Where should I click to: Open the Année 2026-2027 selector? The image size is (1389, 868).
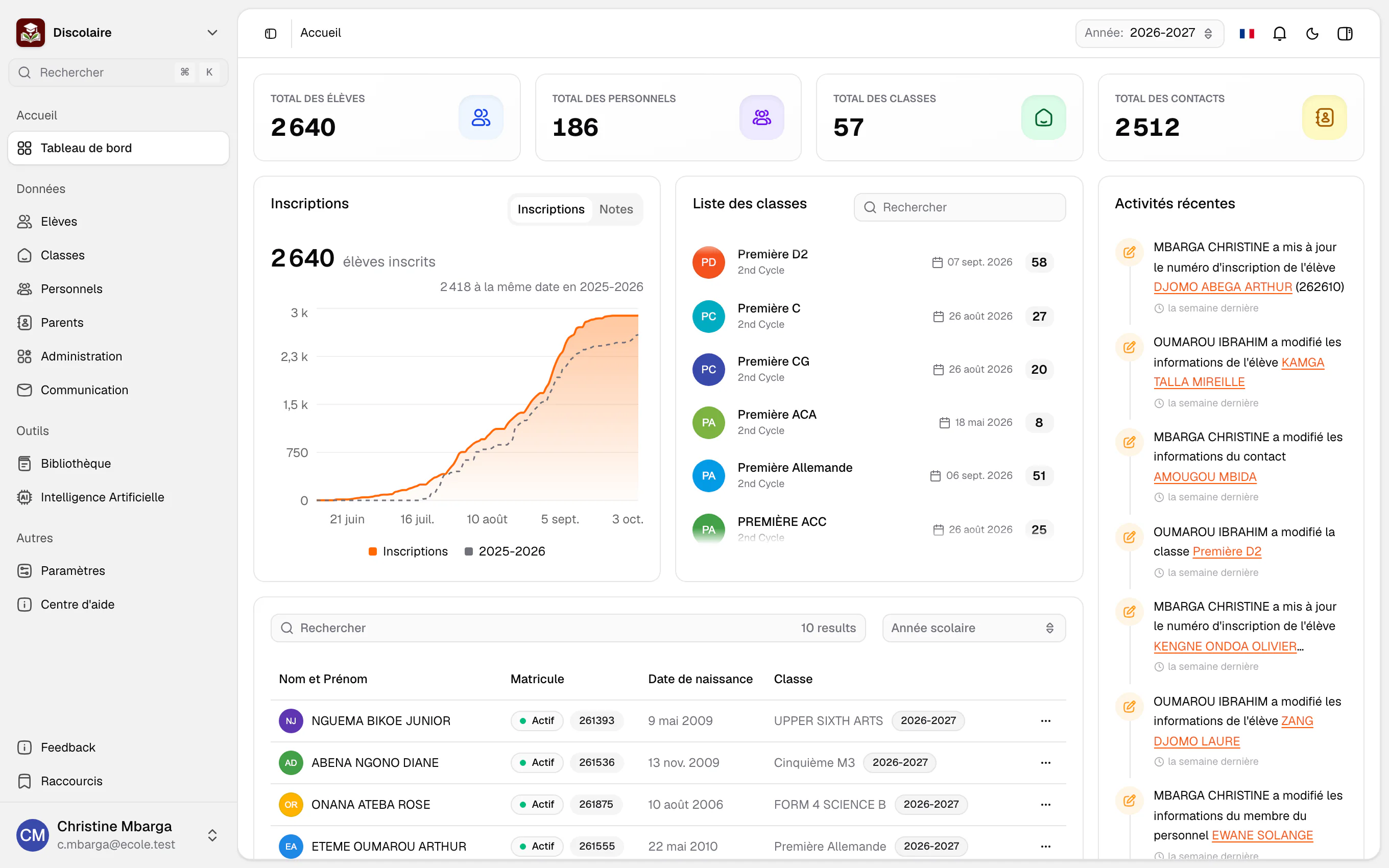click(x=1149, y=33)
